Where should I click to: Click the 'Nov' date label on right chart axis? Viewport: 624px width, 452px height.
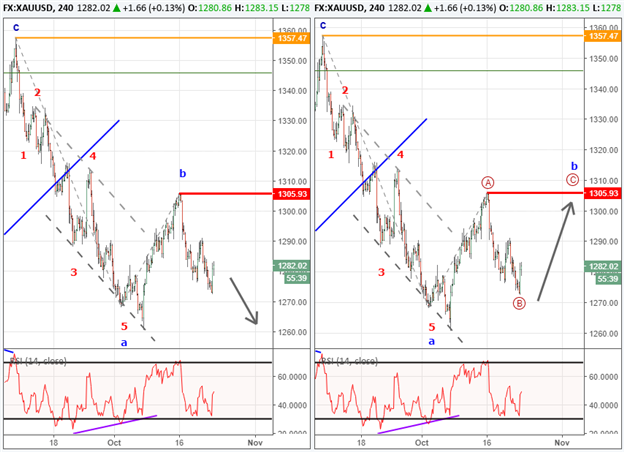point(562,442)
